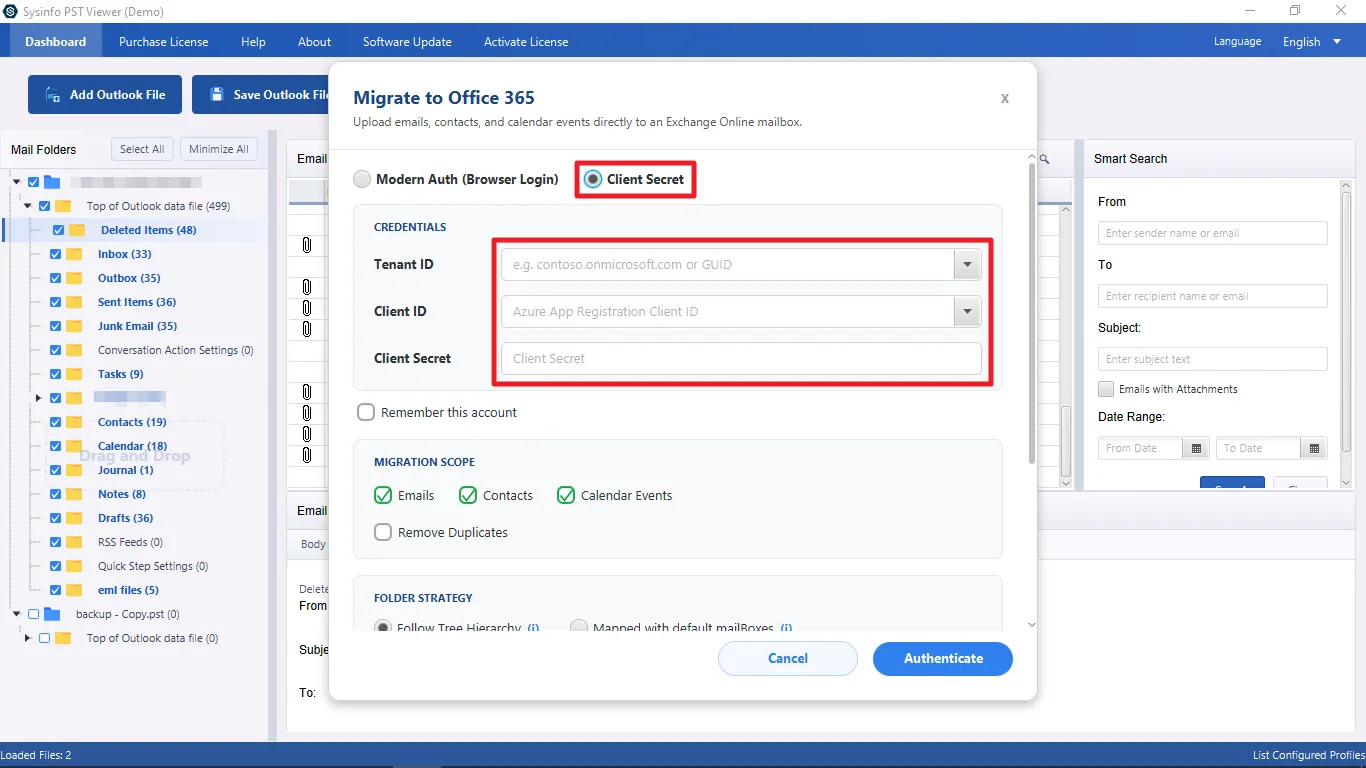The image size is (1366, 768).
Task: Uncheck Calendar Events in Migration Scope
Action: click(x=566, y=495)
